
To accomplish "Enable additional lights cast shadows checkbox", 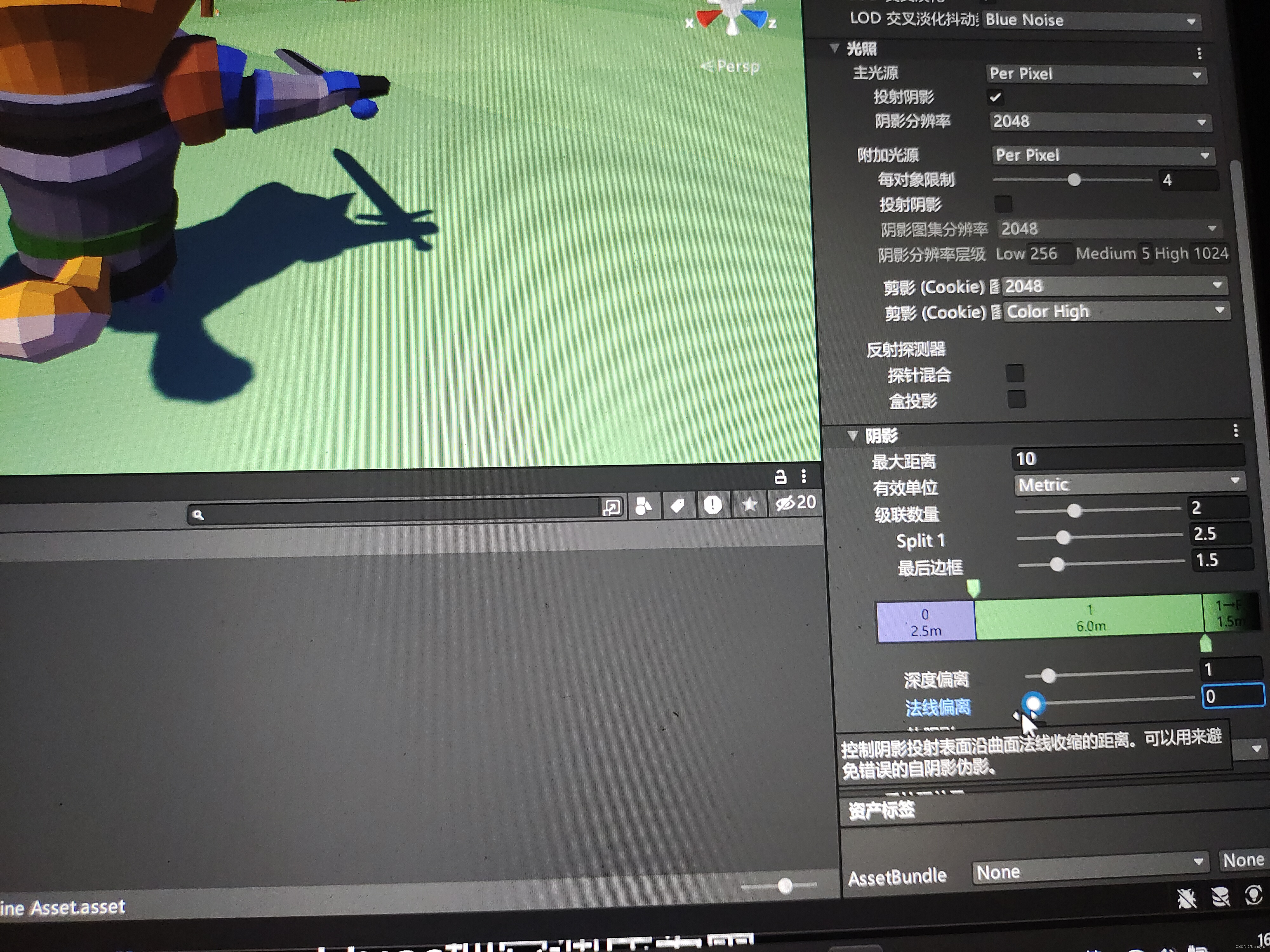I will click(x=1003, y=204).
